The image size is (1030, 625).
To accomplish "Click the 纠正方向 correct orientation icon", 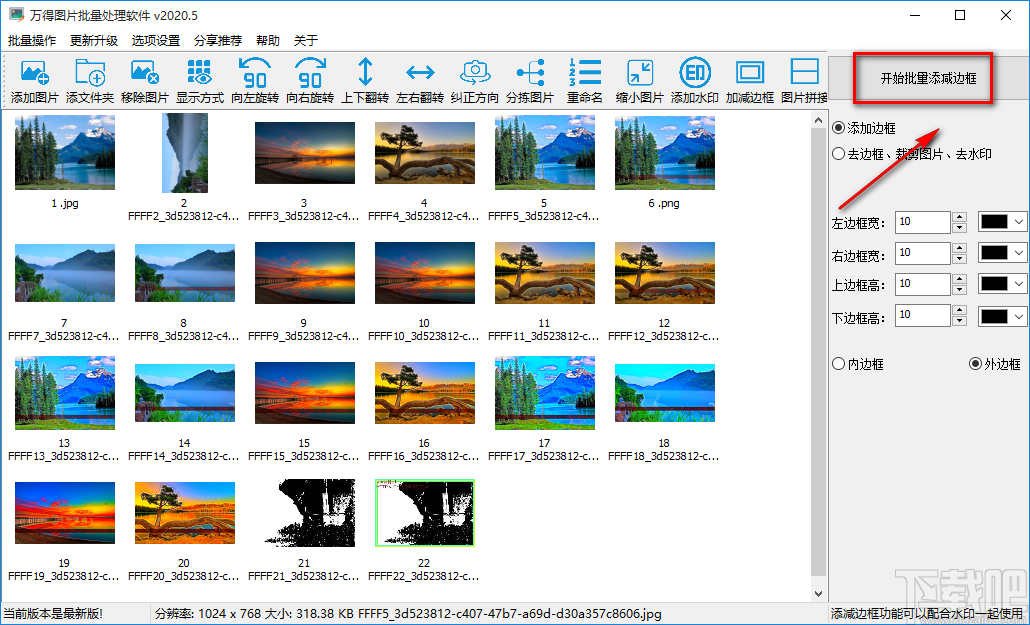I will [475, 81].
